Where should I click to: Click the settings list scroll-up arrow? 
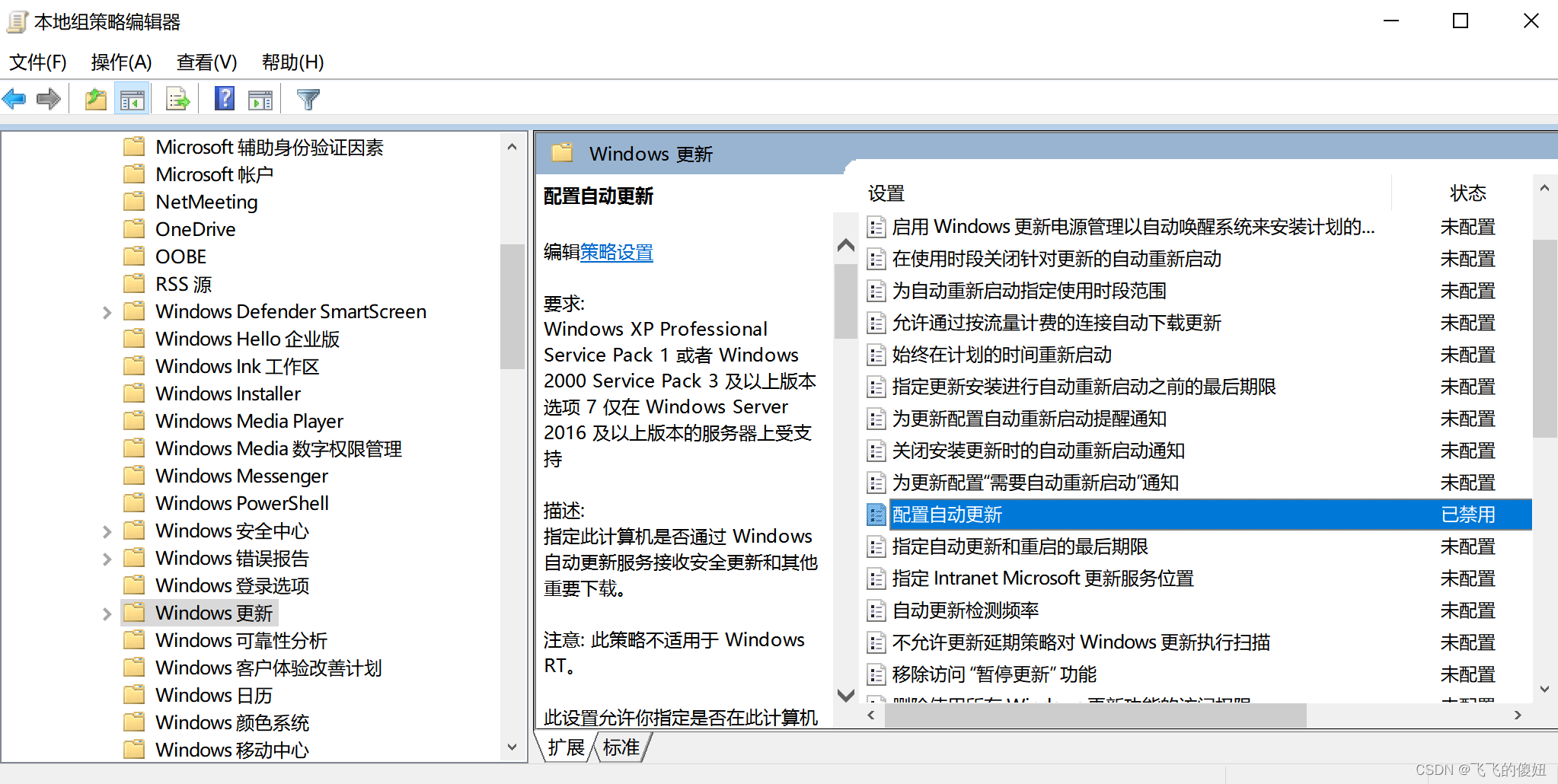(1545, 188)
